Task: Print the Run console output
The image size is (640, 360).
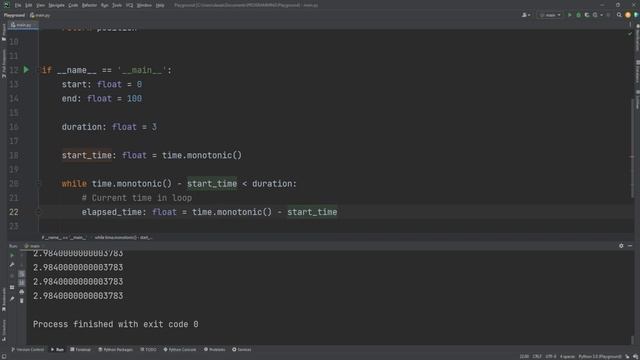Action: coord(22,291)
